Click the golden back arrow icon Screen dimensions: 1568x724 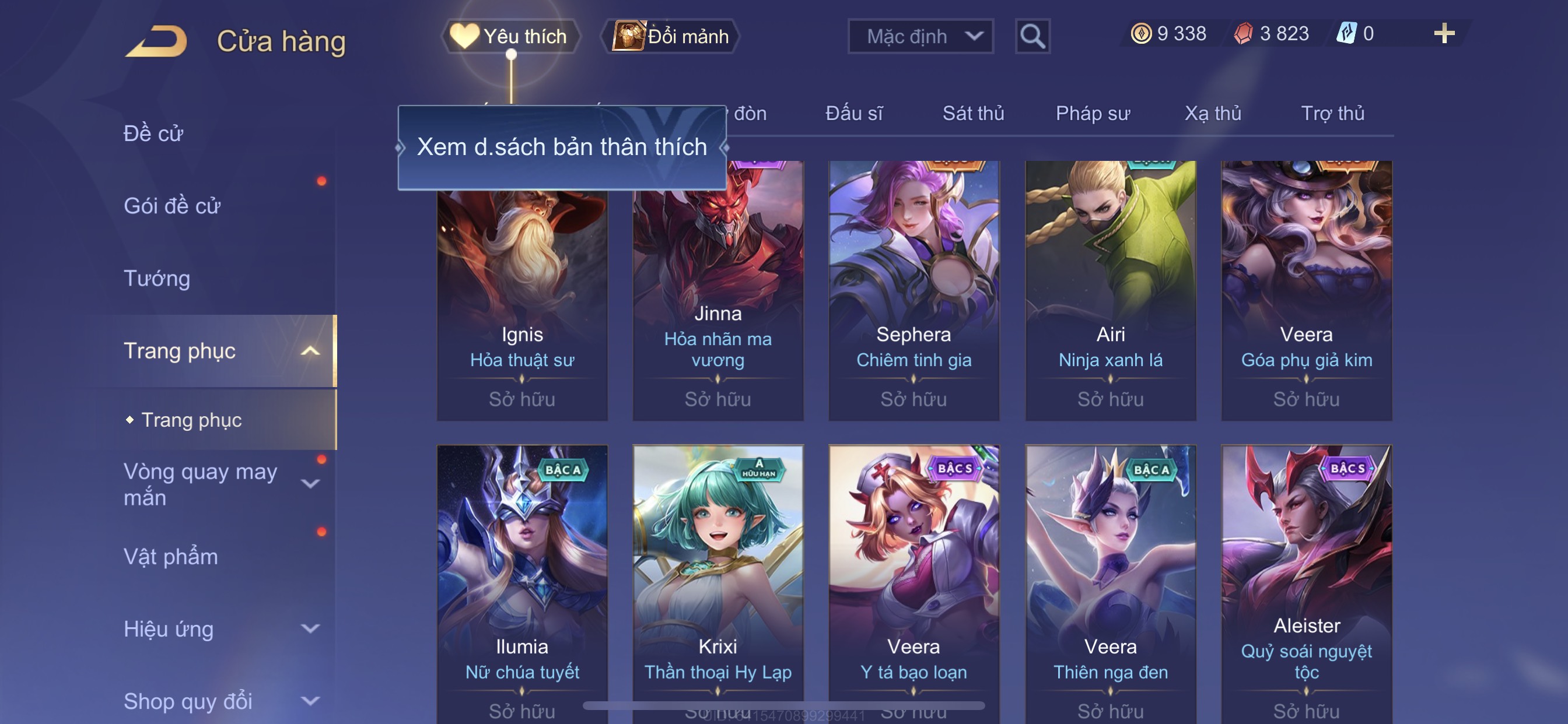click(x=156, y=41)
